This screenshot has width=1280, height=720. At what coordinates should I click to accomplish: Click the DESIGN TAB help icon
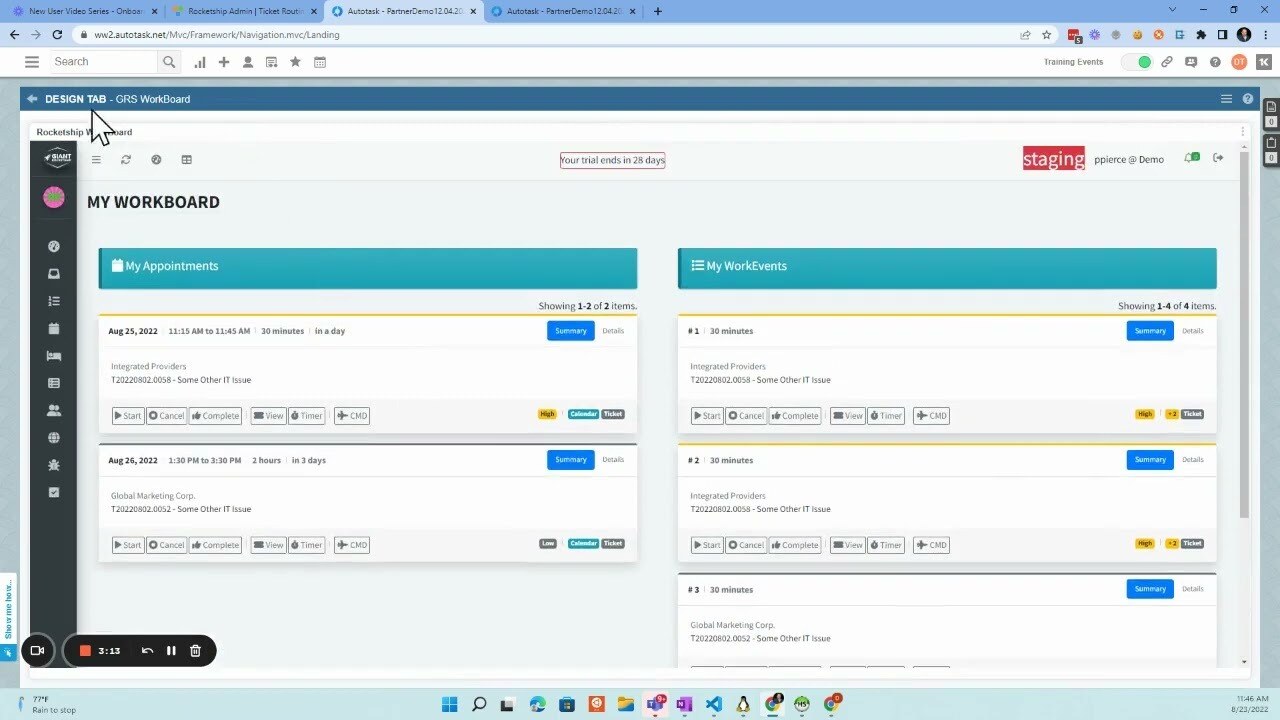(1248, 99)
